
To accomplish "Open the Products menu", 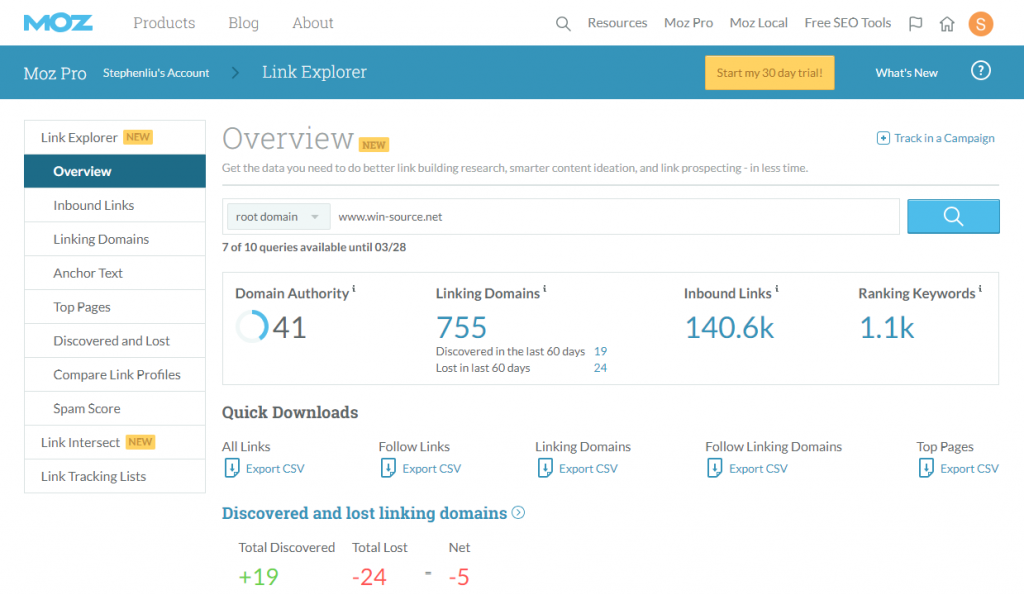I will point(164,23).
